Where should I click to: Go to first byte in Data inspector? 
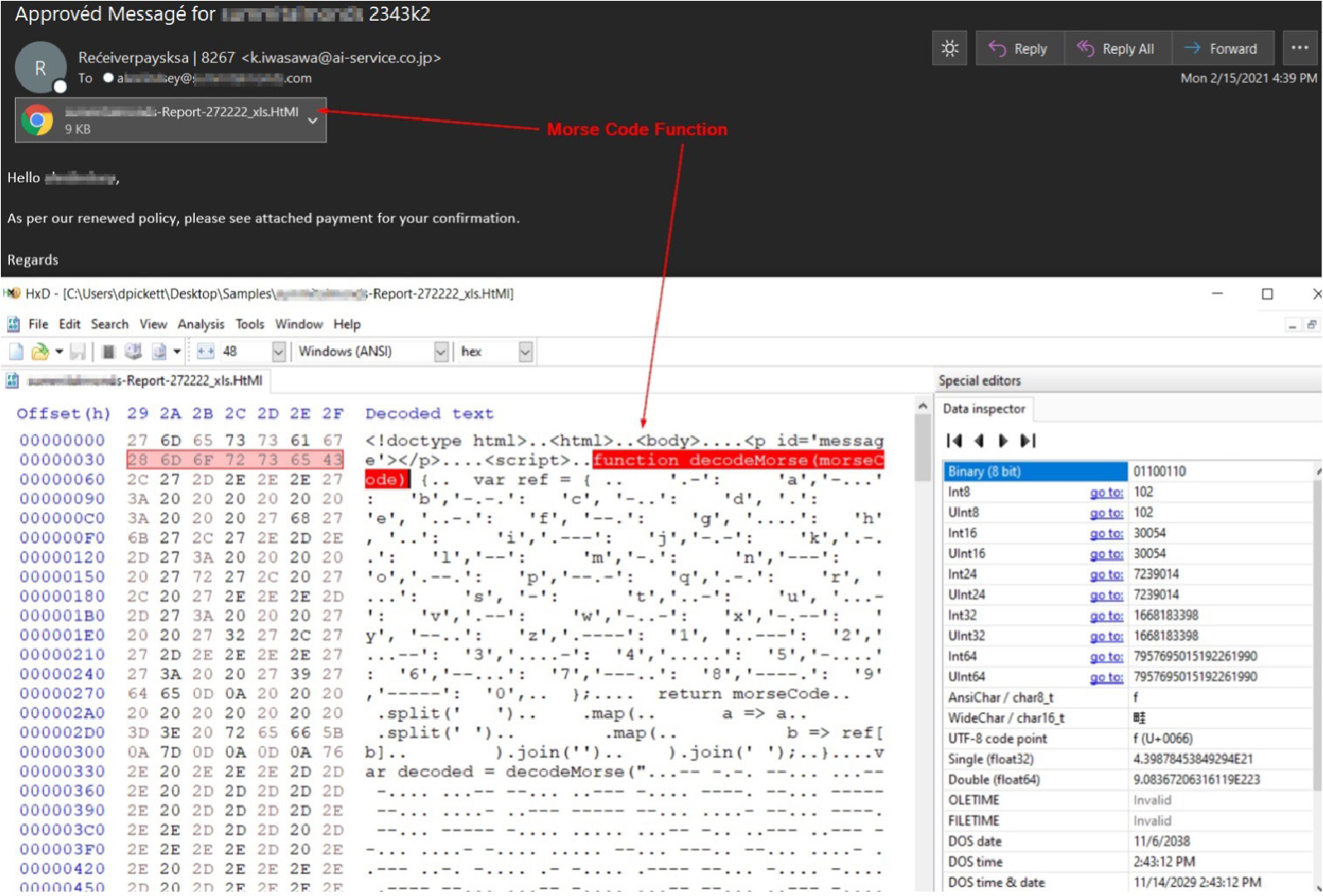pyautogui.click(x=954, y=441)
